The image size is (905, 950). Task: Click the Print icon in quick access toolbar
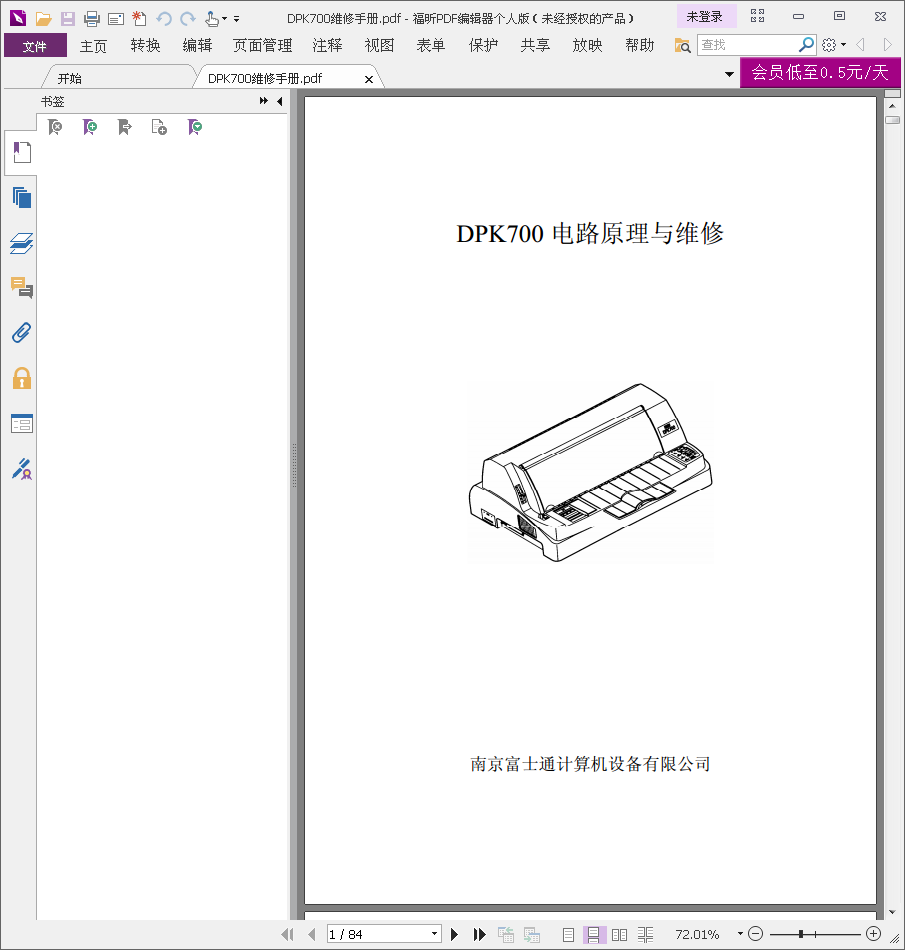(x=91, y=19)
